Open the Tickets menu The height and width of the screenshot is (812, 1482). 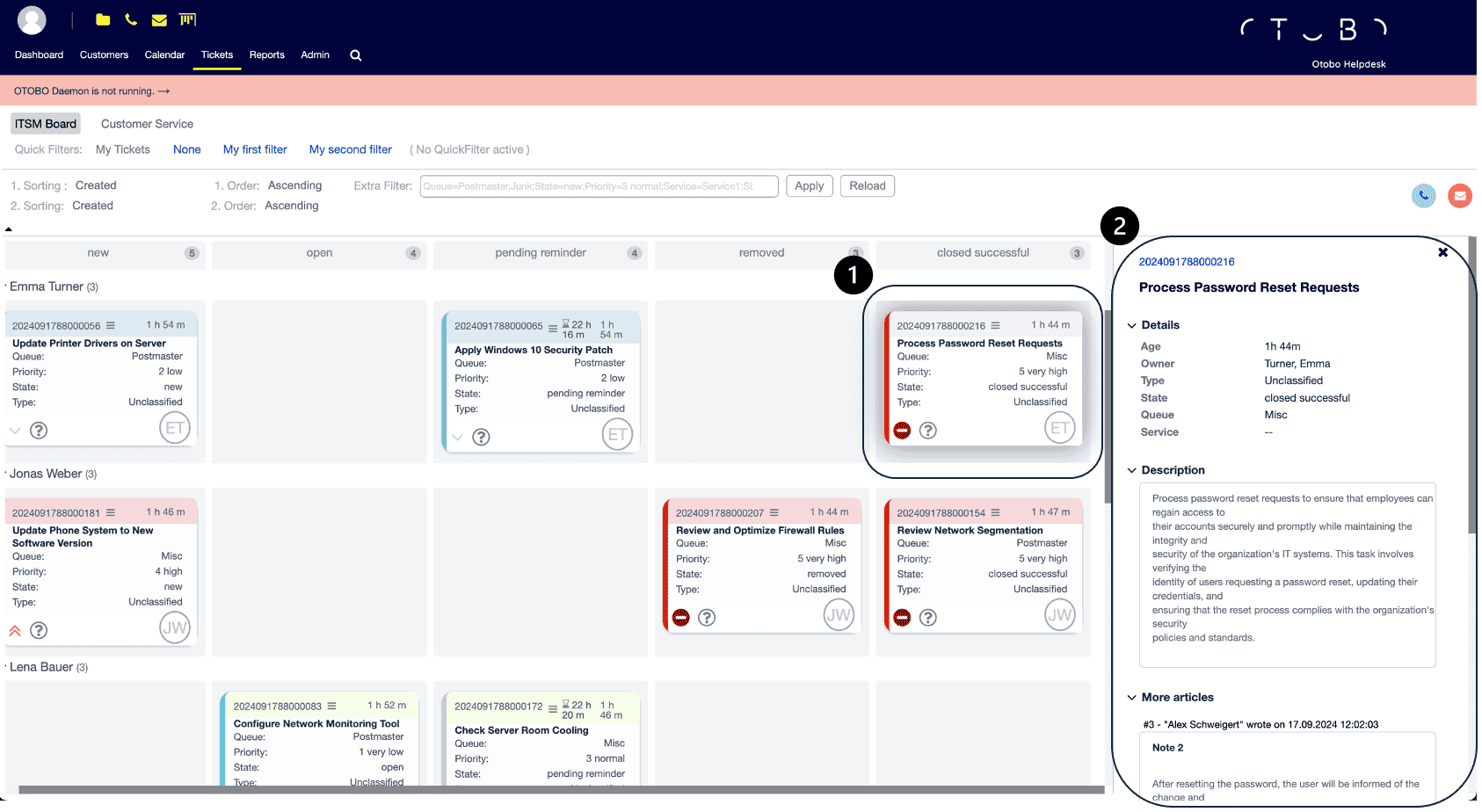tap(217, 54)
